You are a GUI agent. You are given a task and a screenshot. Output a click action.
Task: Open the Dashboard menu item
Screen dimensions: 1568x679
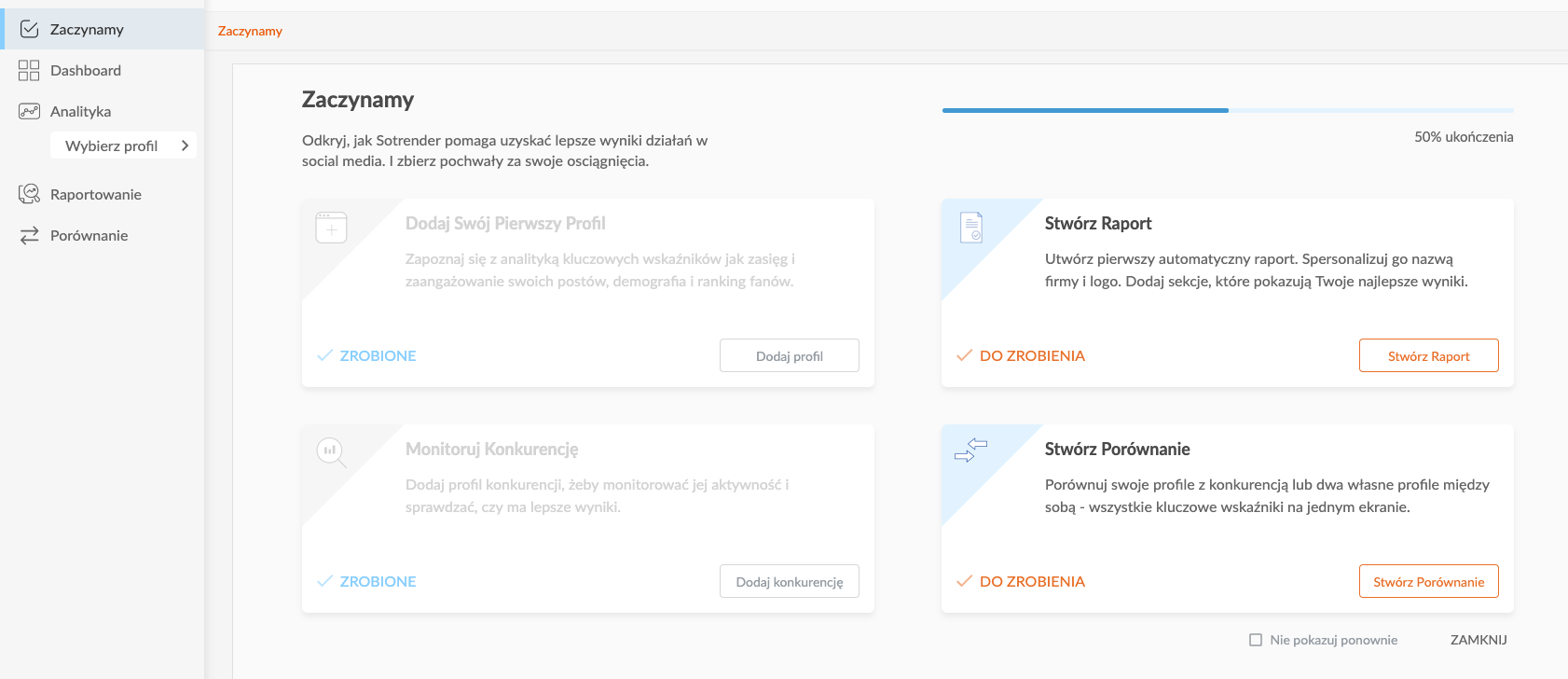coord(86,70)
